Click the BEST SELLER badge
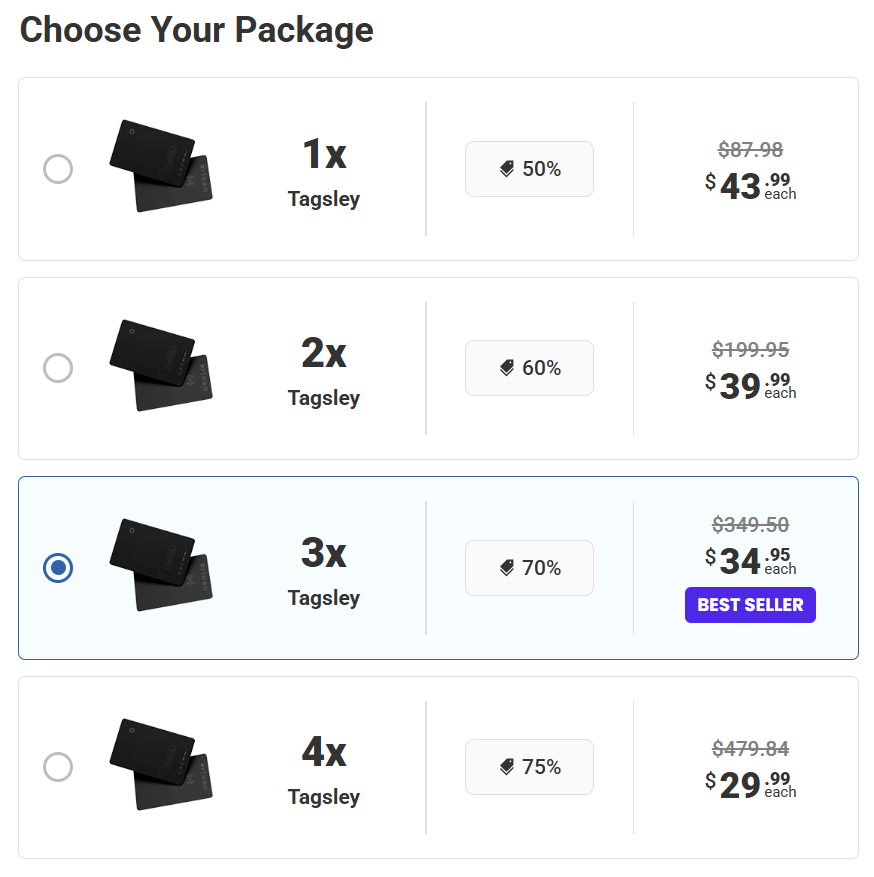This screenshot has height=877, width=874. 750,605
